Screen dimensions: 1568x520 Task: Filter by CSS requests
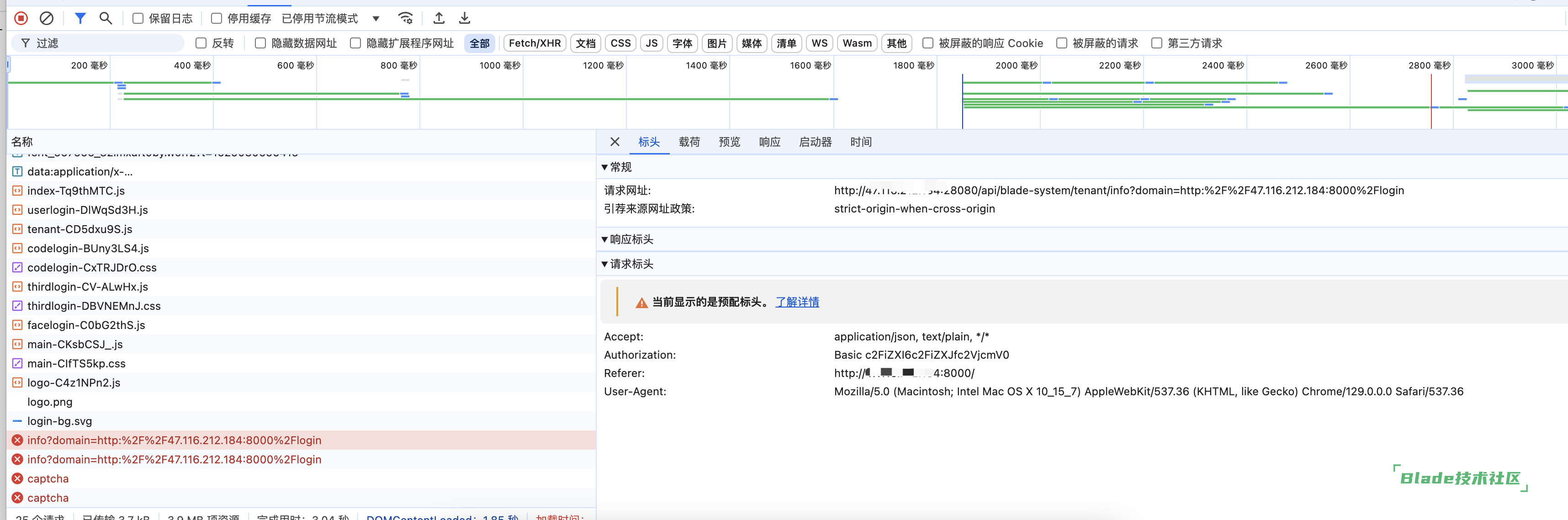[621, 43]
